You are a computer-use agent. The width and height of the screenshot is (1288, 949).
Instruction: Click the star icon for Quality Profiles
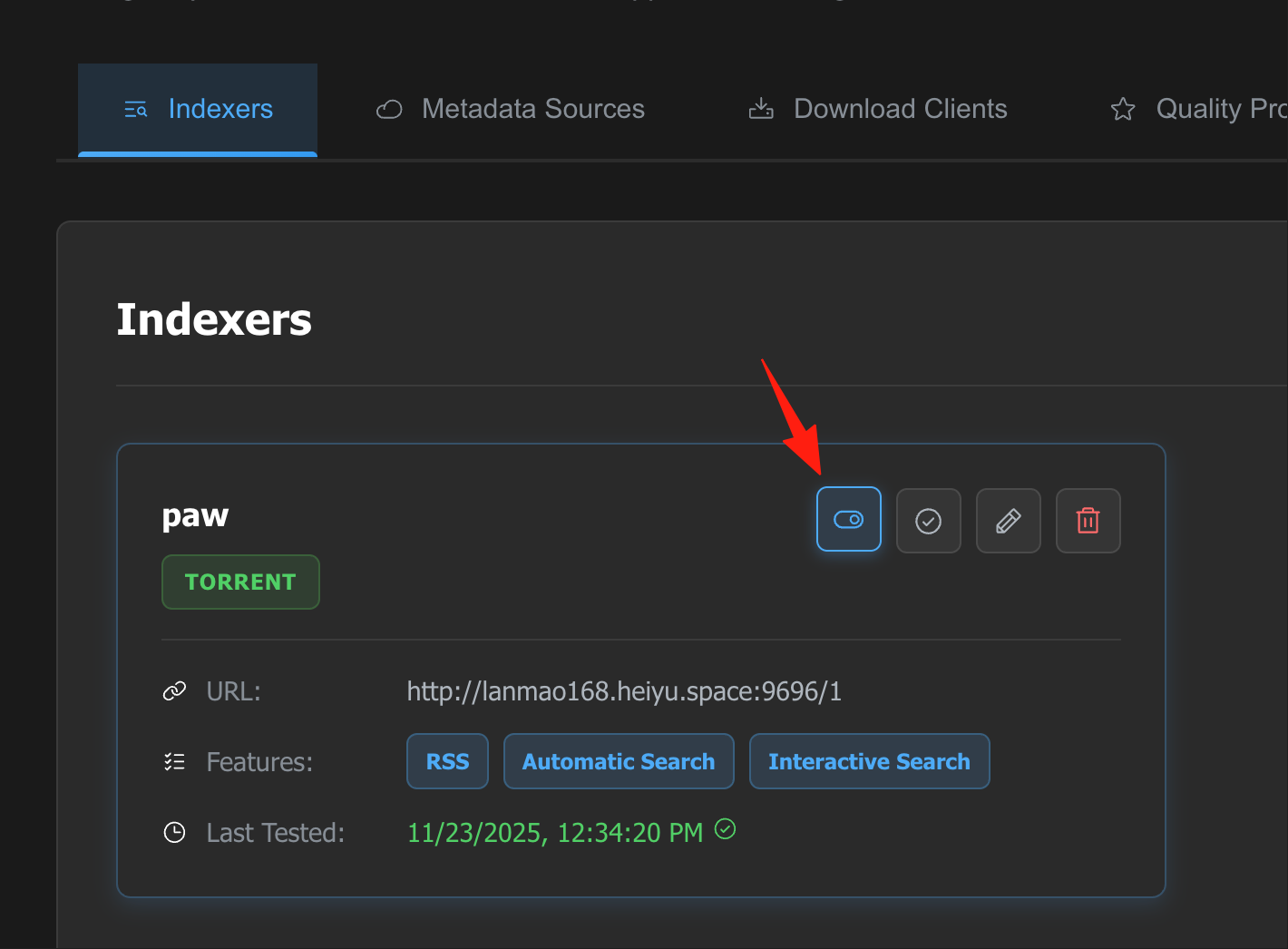coord(1123,110)
